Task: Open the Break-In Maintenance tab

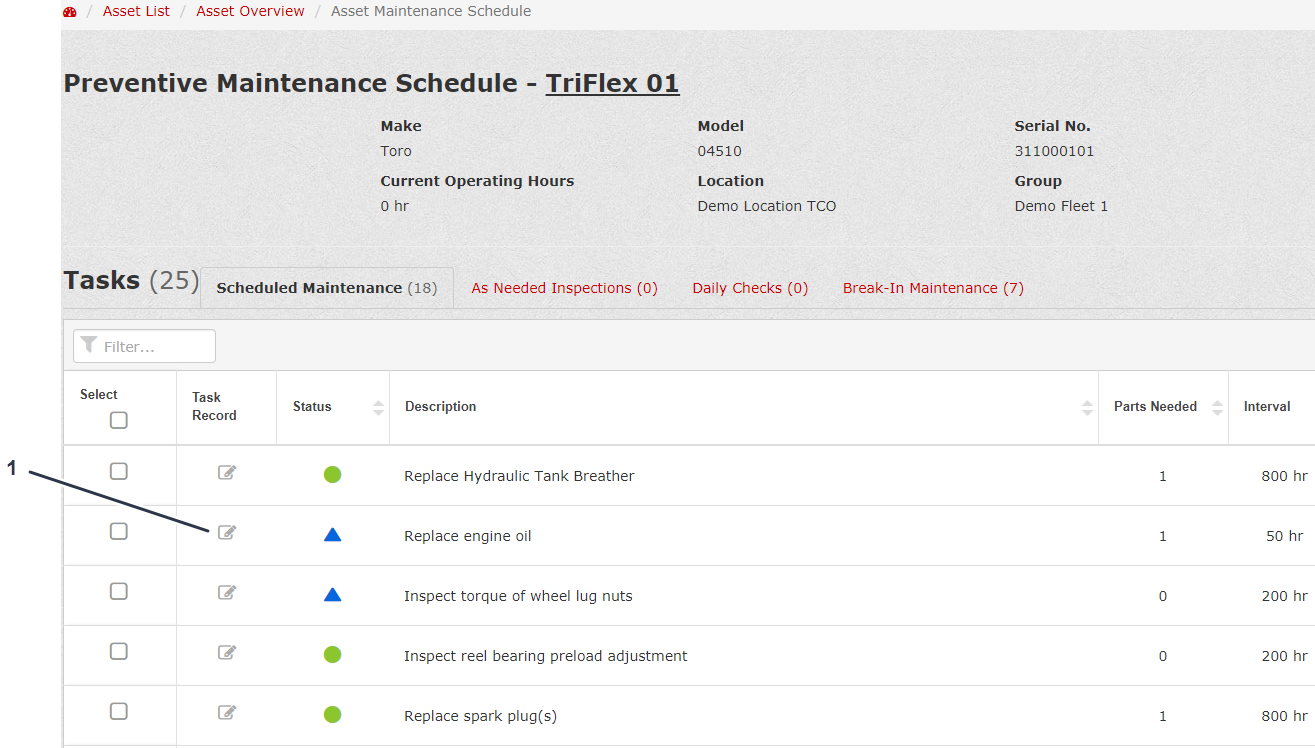Action: point(933,288)
